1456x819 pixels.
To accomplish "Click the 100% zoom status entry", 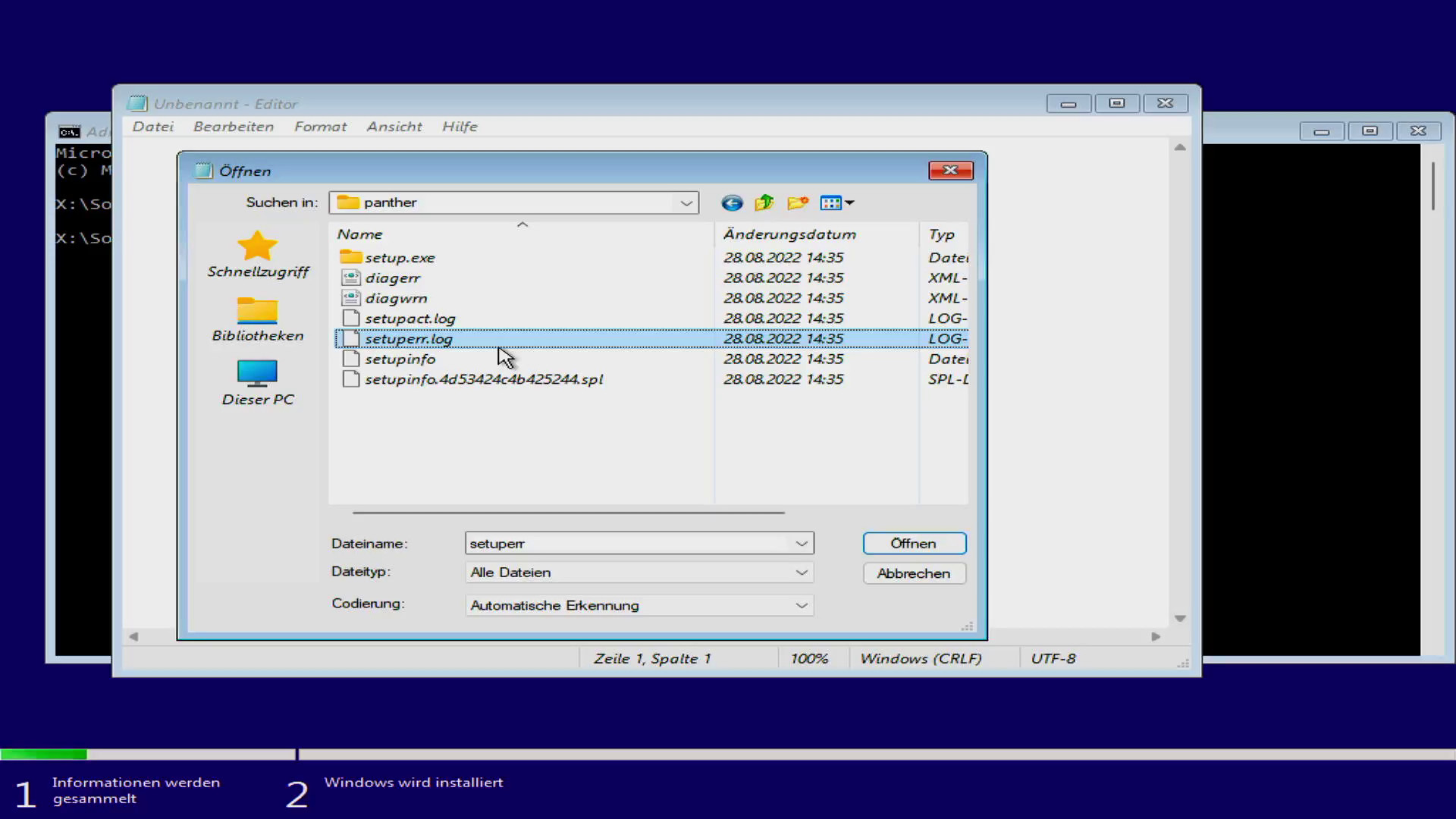I will (x=810, y=659).
